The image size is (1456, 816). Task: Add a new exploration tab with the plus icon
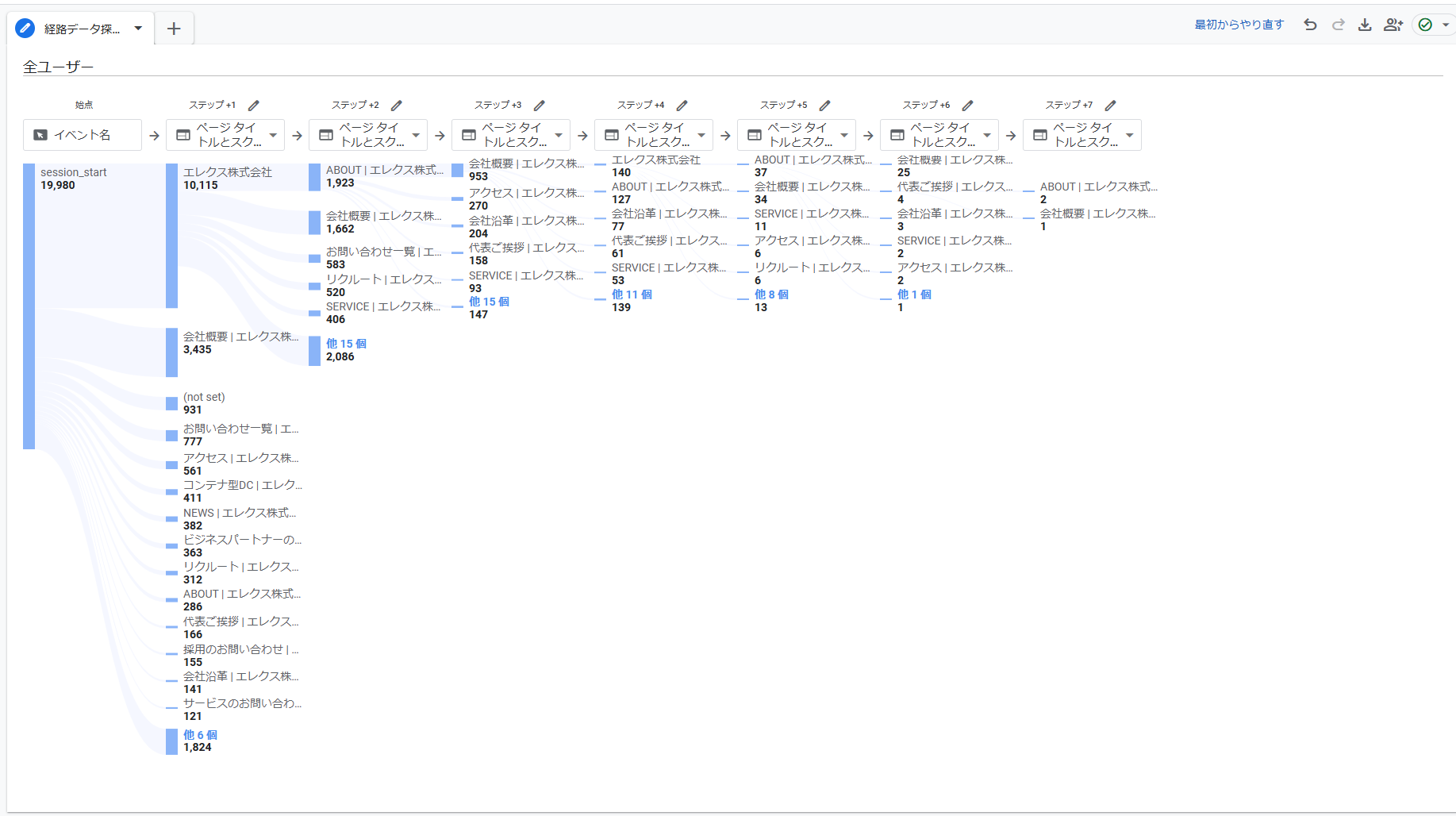[174, 28]
